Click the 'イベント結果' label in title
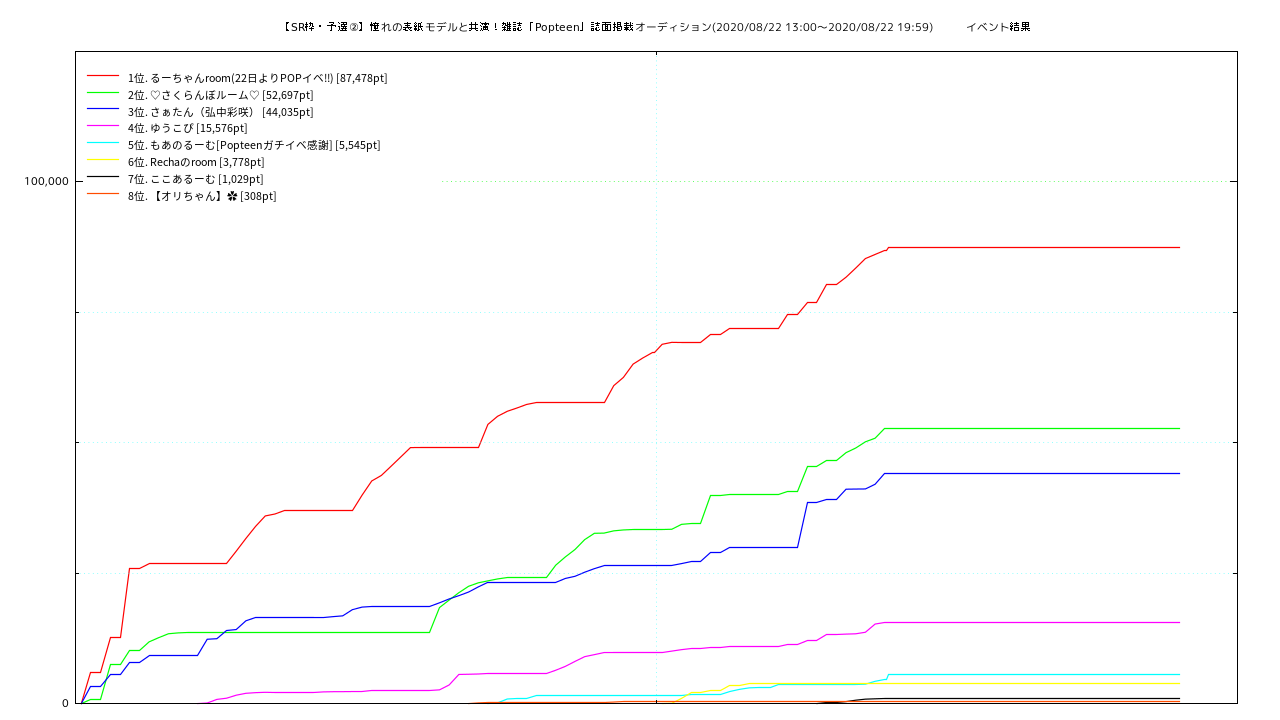This screenshot has width=1280, height=720. coord(998,27)
